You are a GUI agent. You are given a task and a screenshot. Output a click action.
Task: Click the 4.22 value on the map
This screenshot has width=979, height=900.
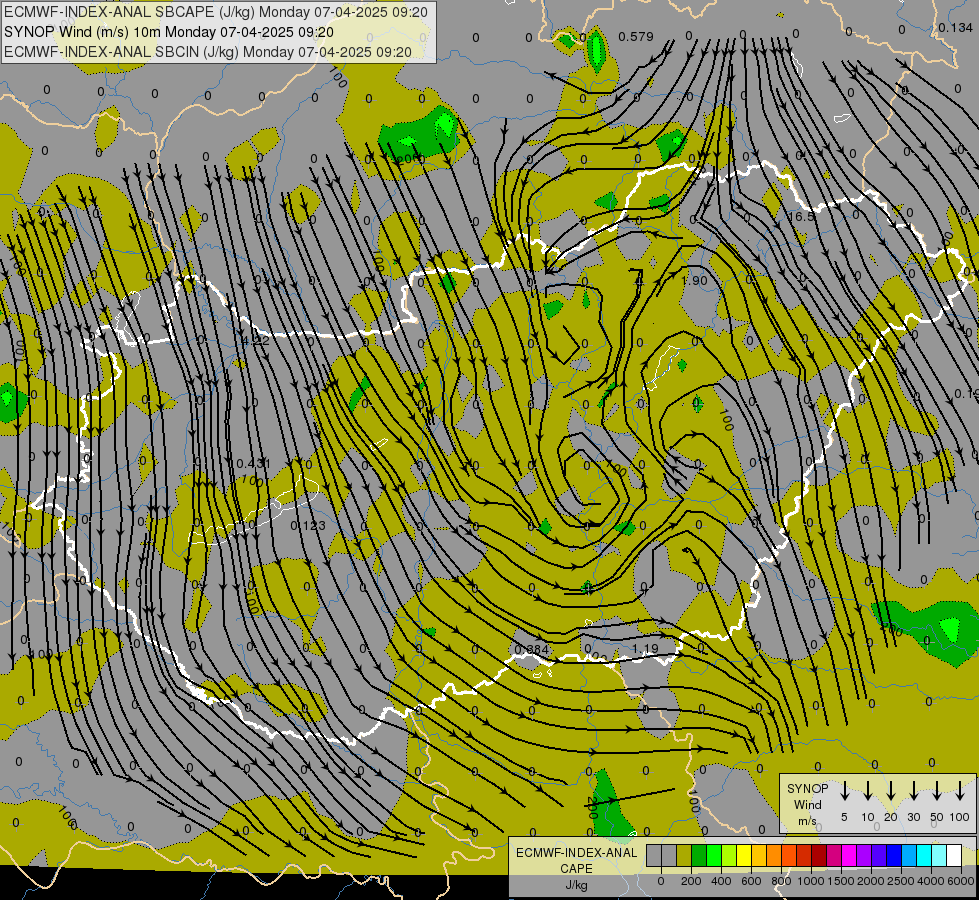click(255, 340)
